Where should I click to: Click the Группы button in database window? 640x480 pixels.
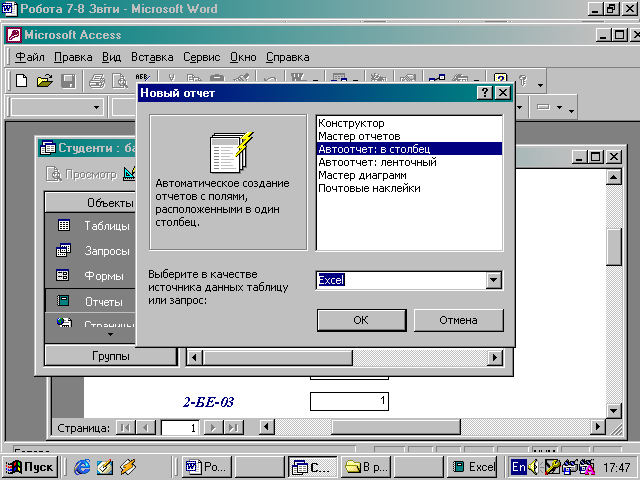pos(111,356)
